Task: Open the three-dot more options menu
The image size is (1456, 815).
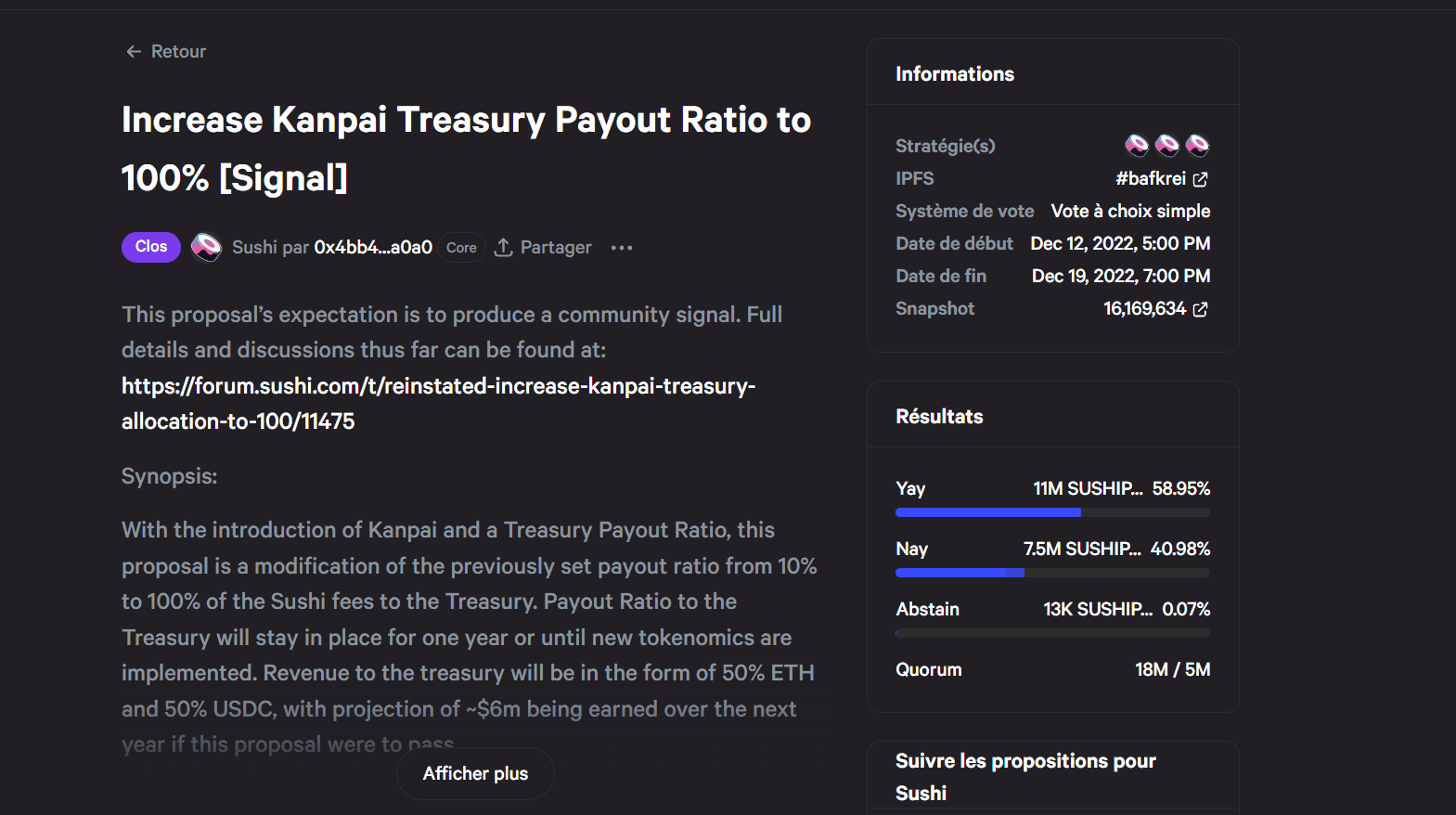Action: coord(622,248)
